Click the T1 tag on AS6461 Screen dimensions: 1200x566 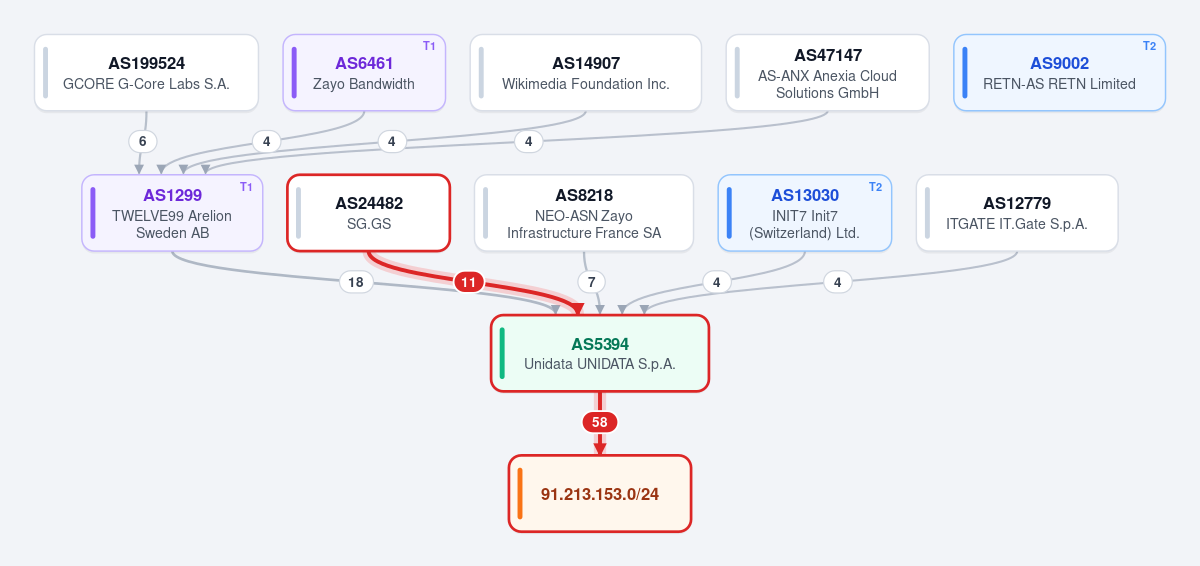429,46
